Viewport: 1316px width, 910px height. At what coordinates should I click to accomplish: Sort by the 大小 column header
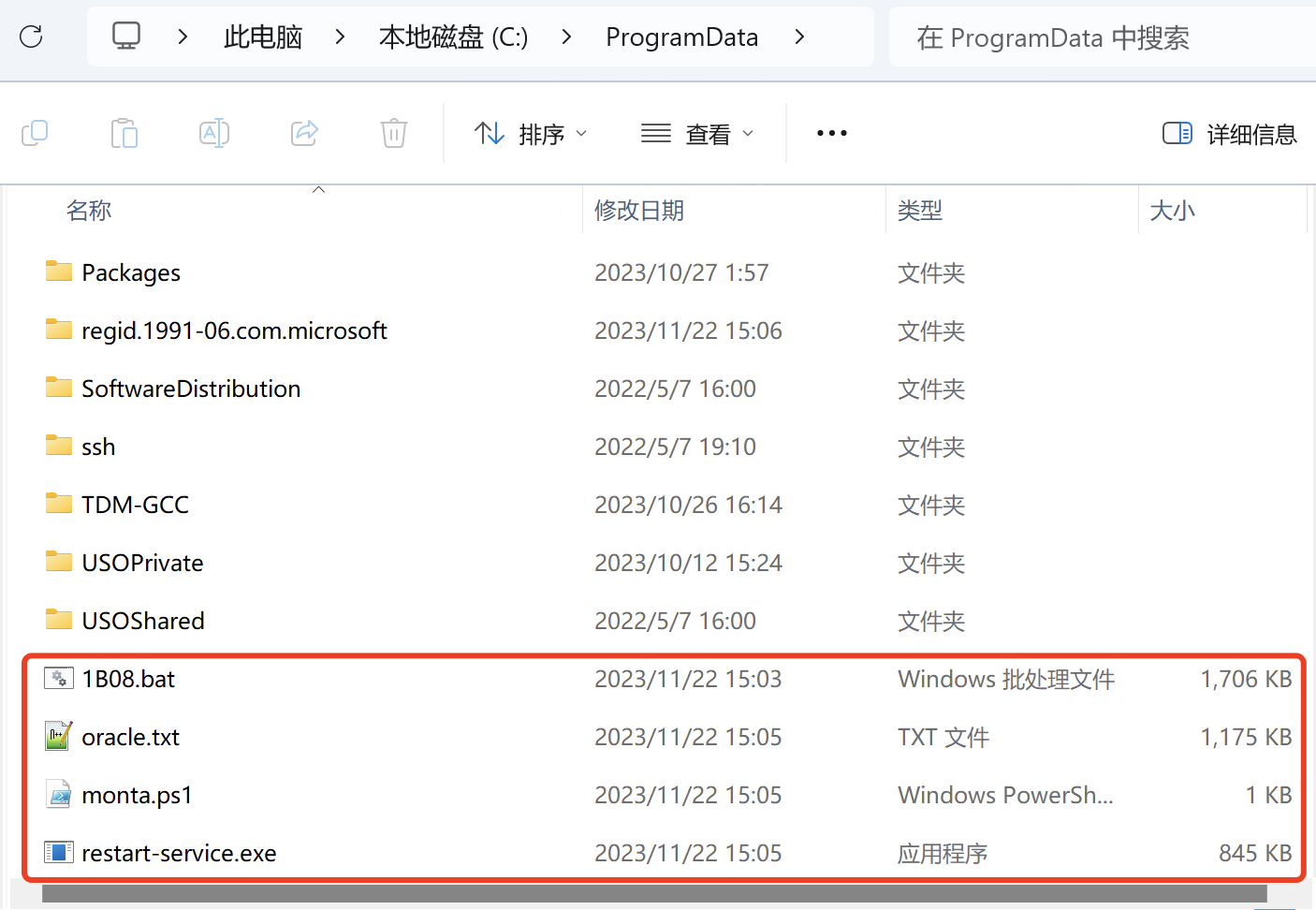click(1172, 211)
